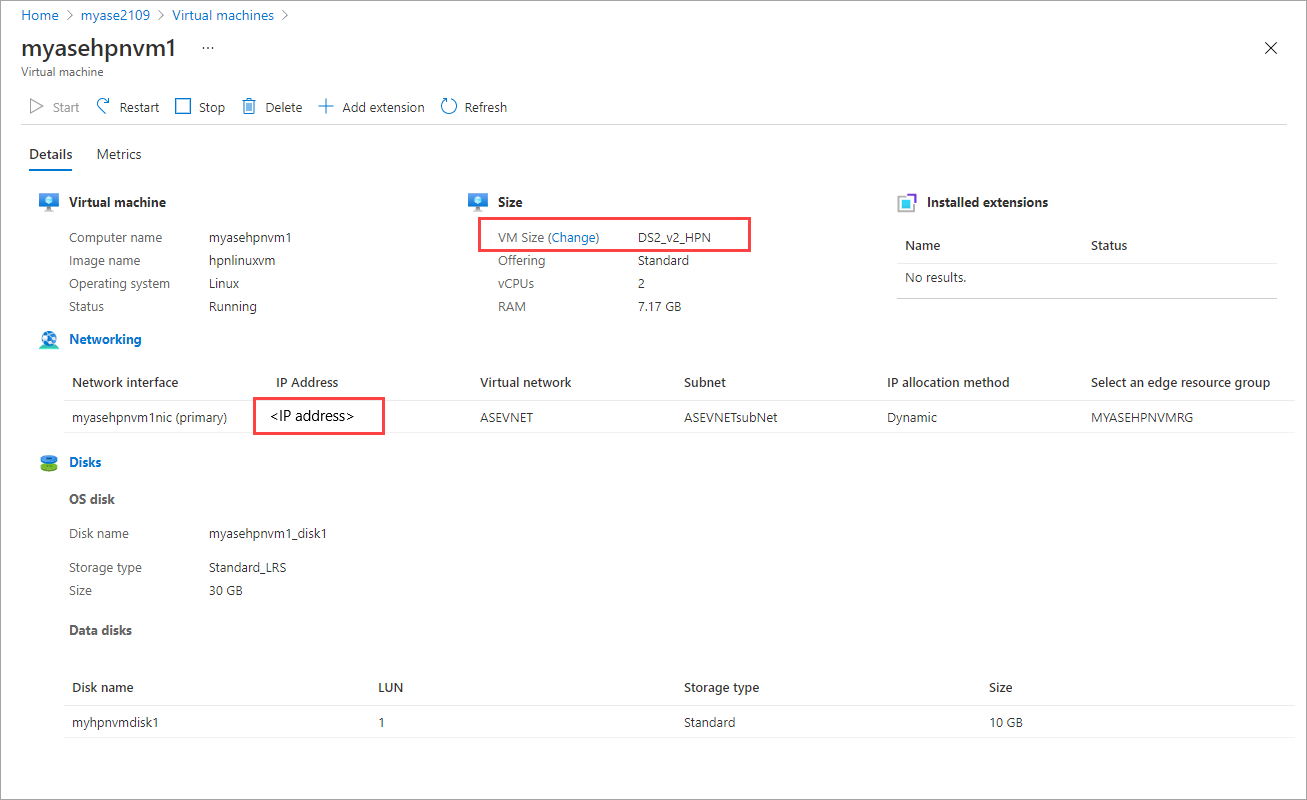Open the Disks section link

(85, 463)
